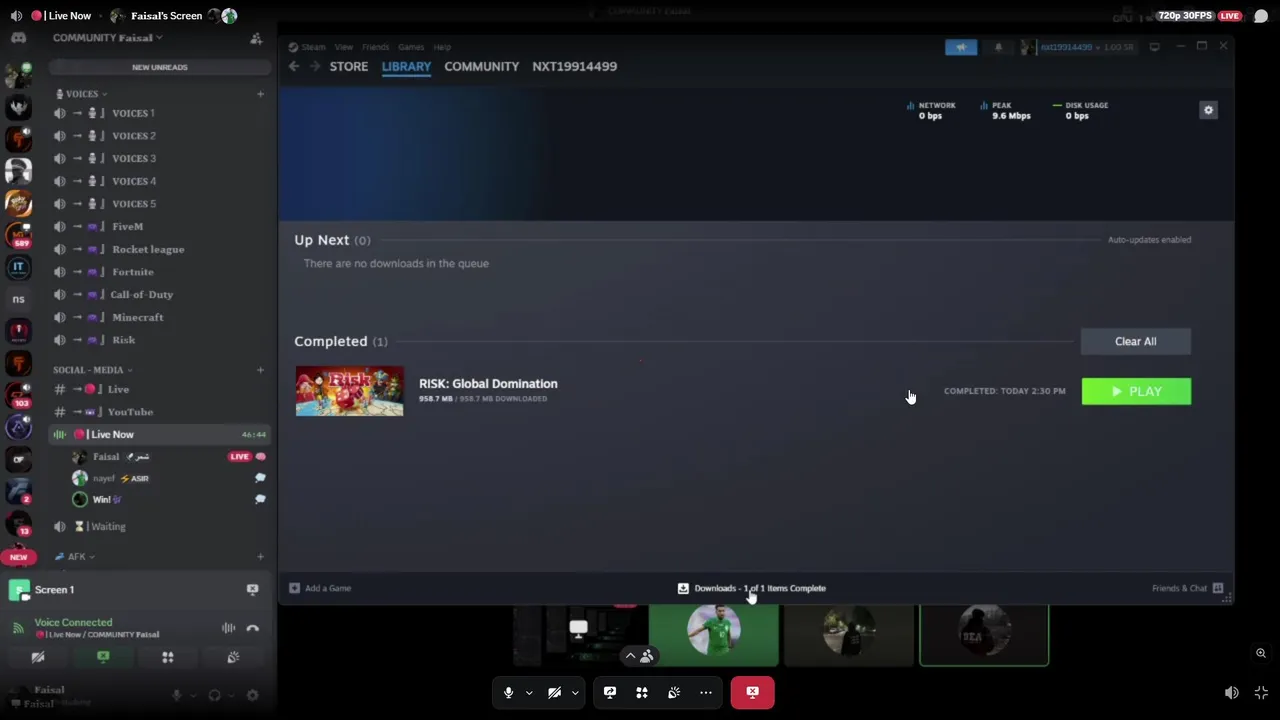Expand COMMUNITY Faisal server menu
This screenshot has height=720, width=1280.
108,38
